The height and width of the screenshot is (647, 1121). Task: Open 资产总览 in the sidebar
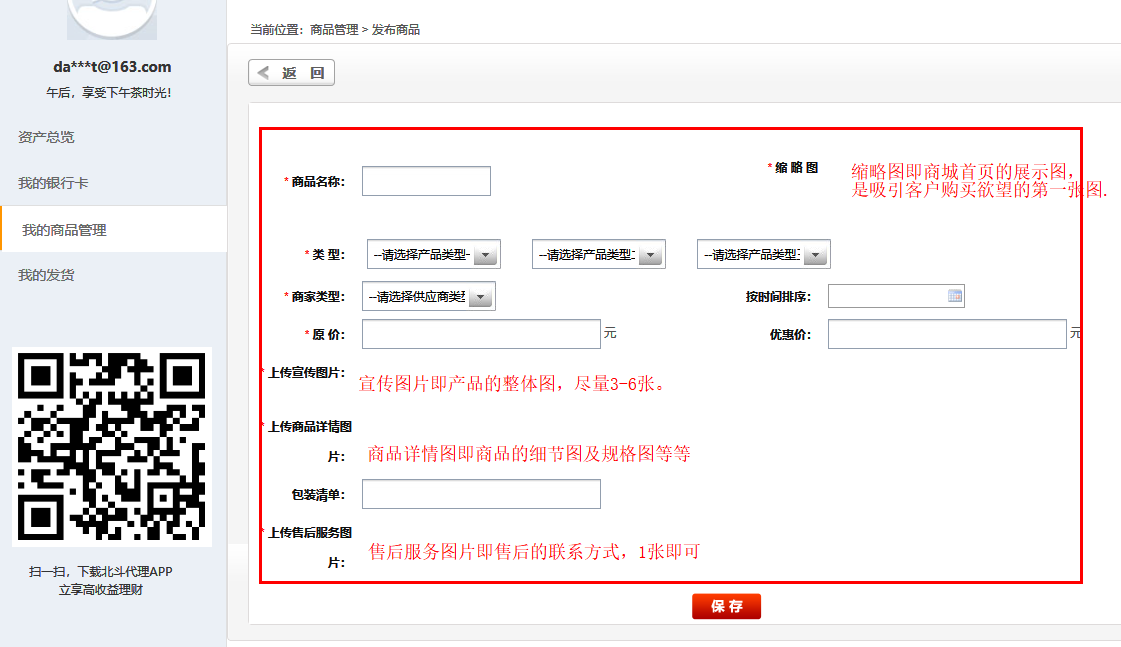[x=46, y=137]
